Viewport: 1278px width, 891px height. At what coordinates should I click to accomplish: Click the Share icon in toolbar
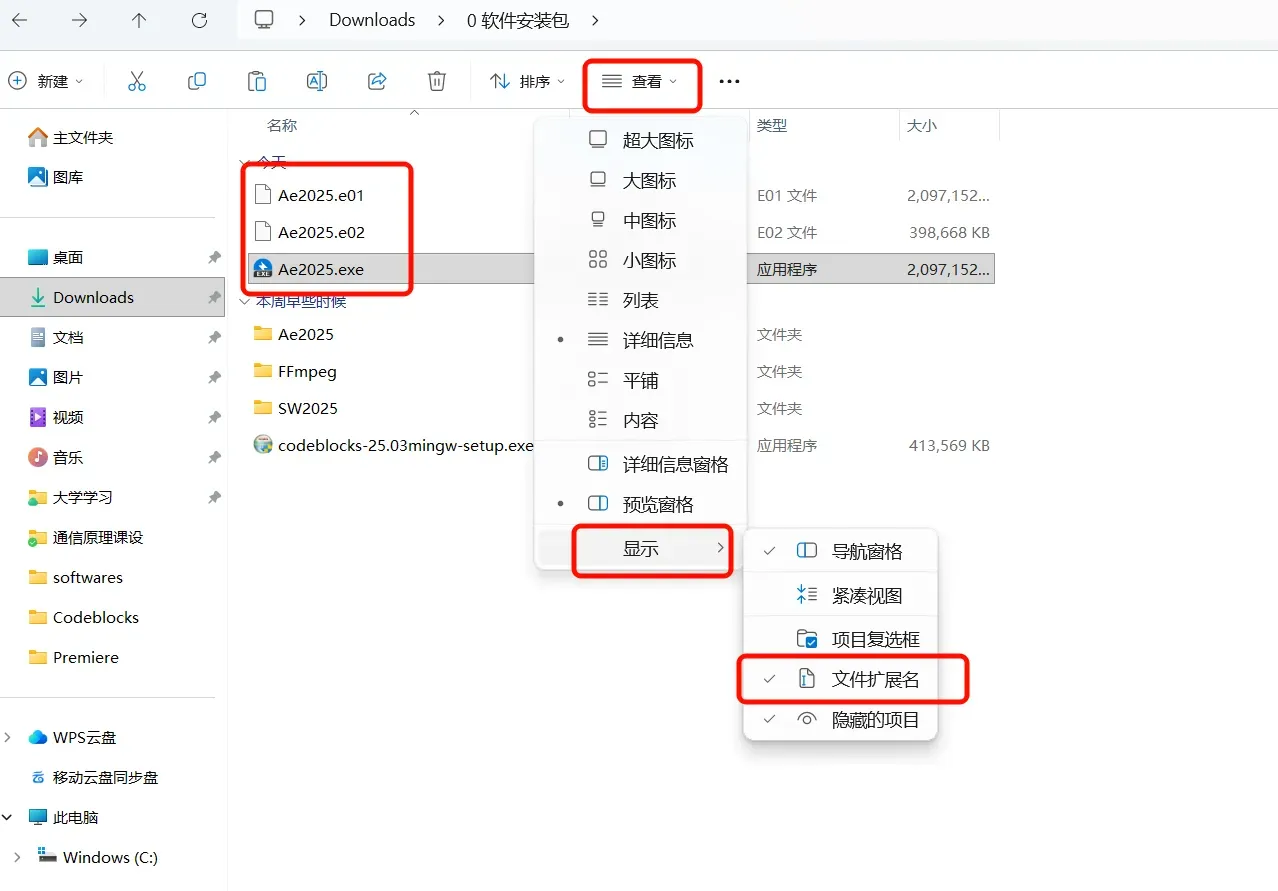click(377, 81)
